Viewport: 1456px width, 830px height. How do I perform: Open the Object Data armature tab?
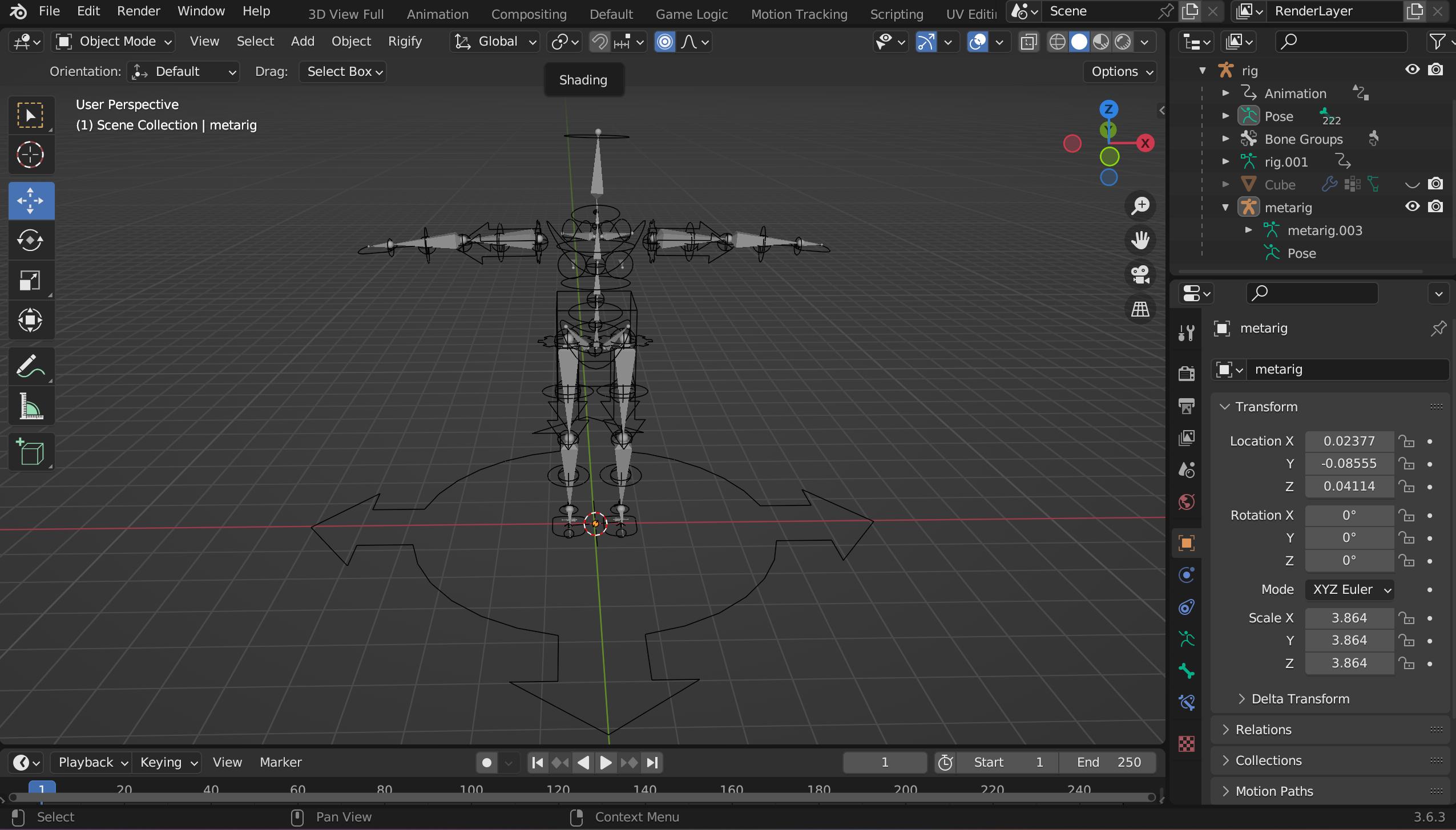pos(1187,639)
